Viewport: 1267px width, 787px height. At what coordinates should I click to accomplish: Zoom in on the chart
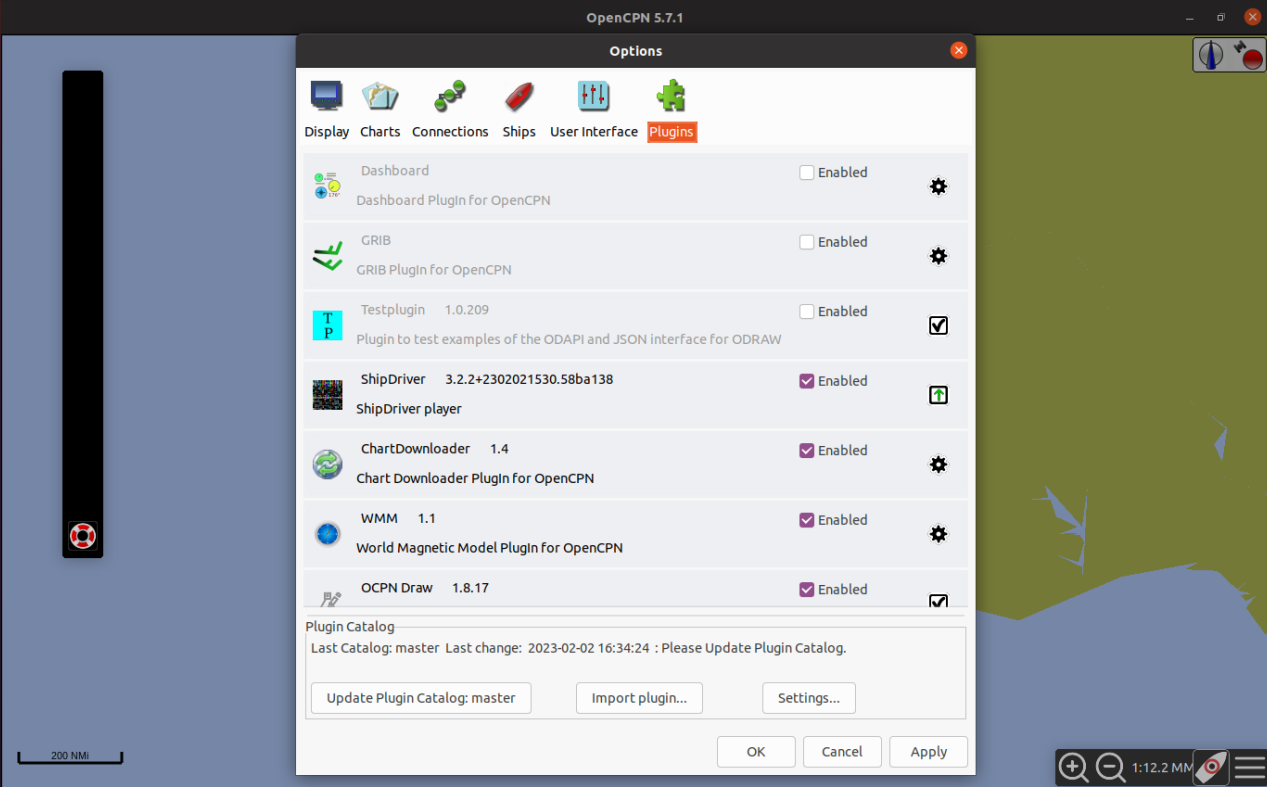(x=1074, y=767)
